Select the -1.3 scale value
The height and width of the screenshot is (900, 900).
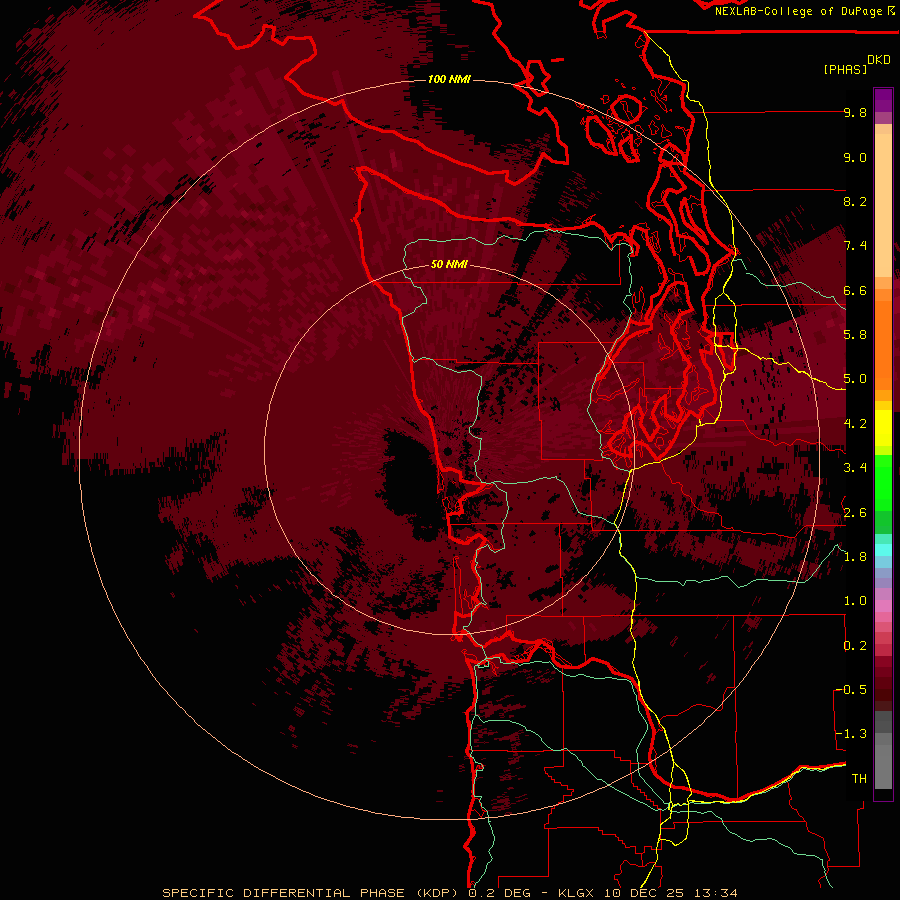(852, 734)
